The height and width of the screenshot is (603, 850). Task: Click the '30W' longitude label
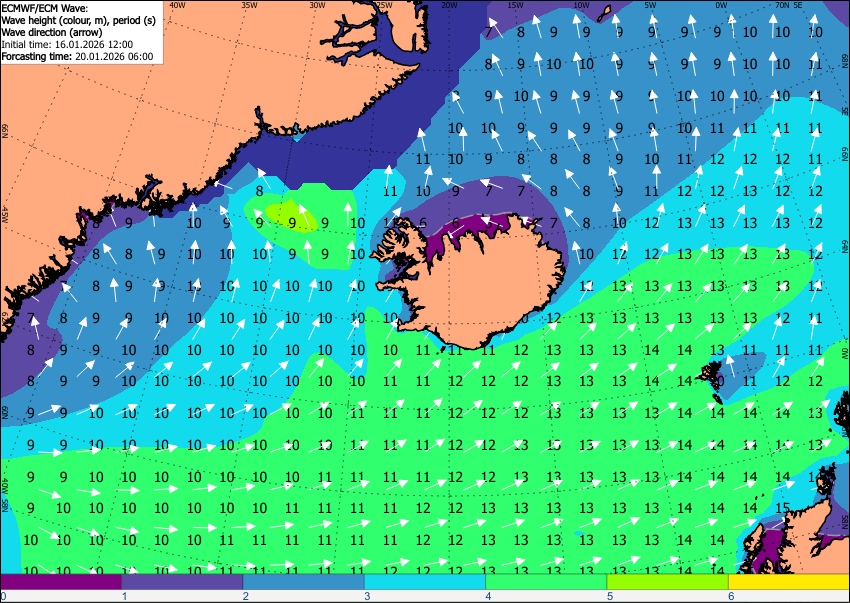317,5
